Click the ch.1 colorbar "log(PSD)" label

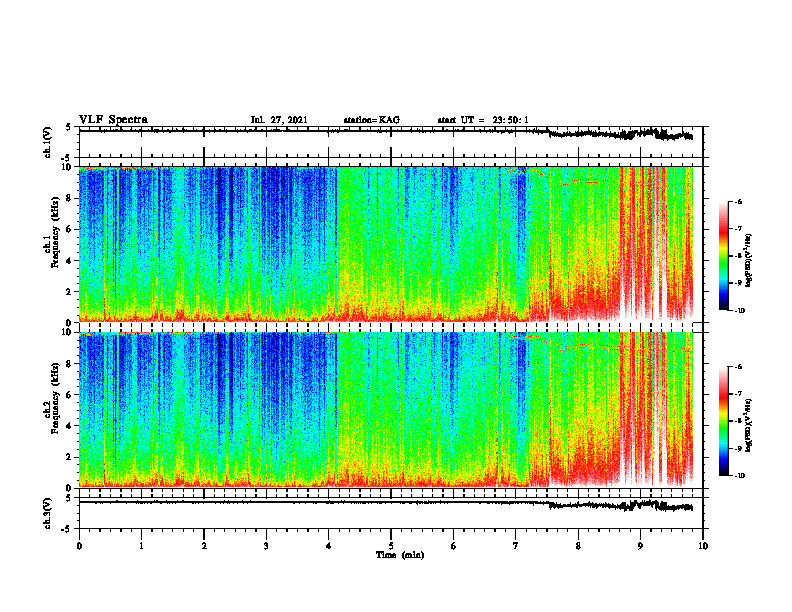pyautogui.click(x=749, y=261)
